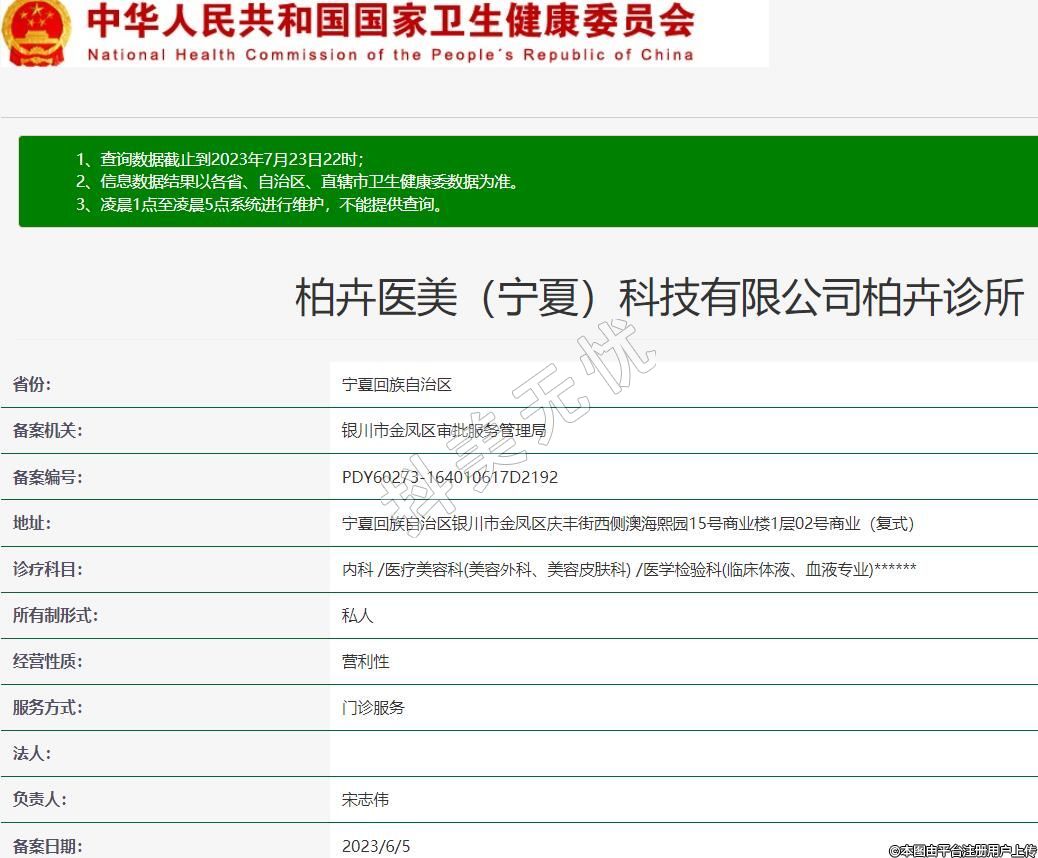Screen dimensions: 1038x858
Task: Click the 服务方式 value 门诊服务
Action: tap(373, 707)
